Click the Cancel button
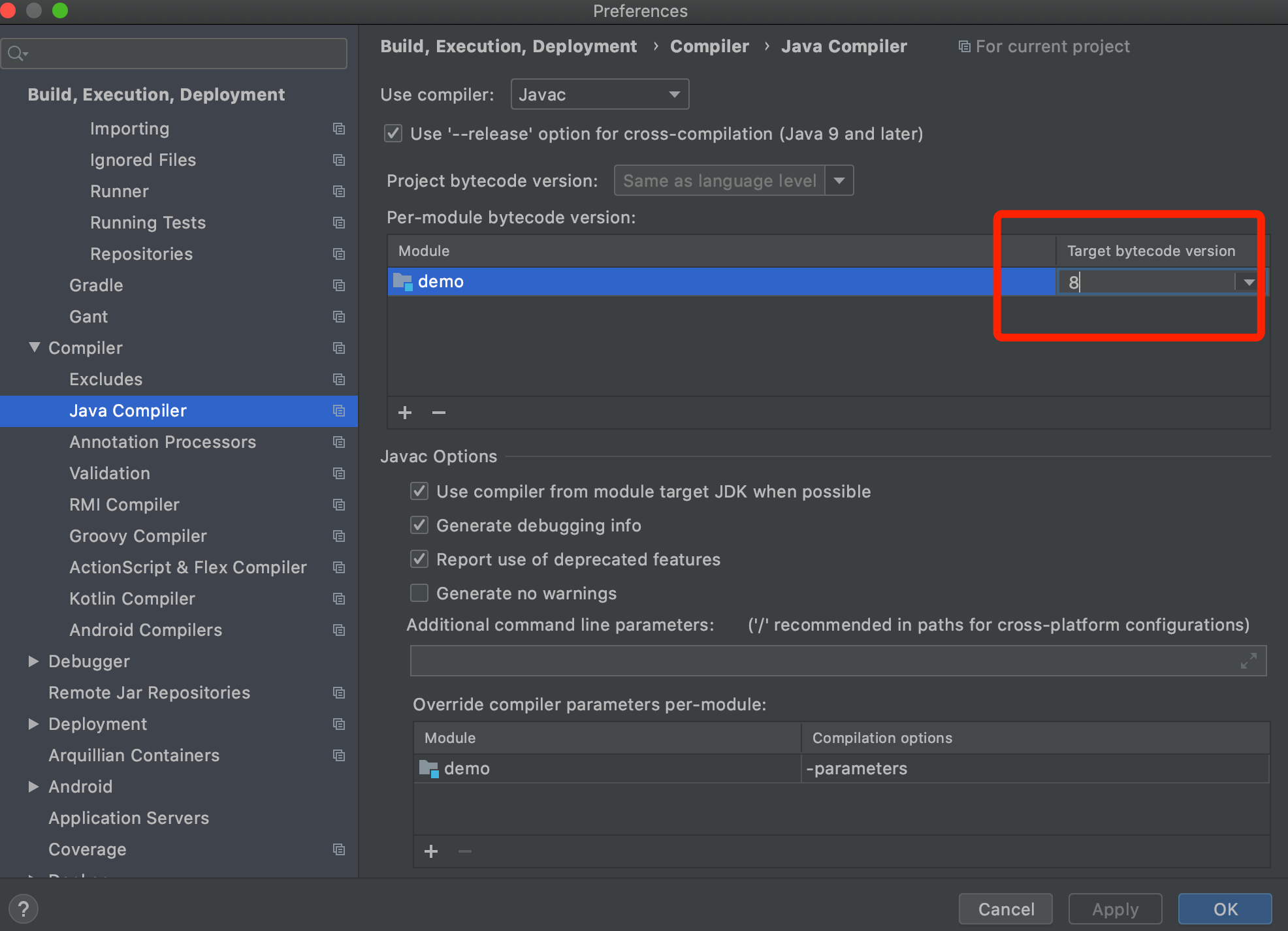1288x931 pixels. coord(1007,909)
